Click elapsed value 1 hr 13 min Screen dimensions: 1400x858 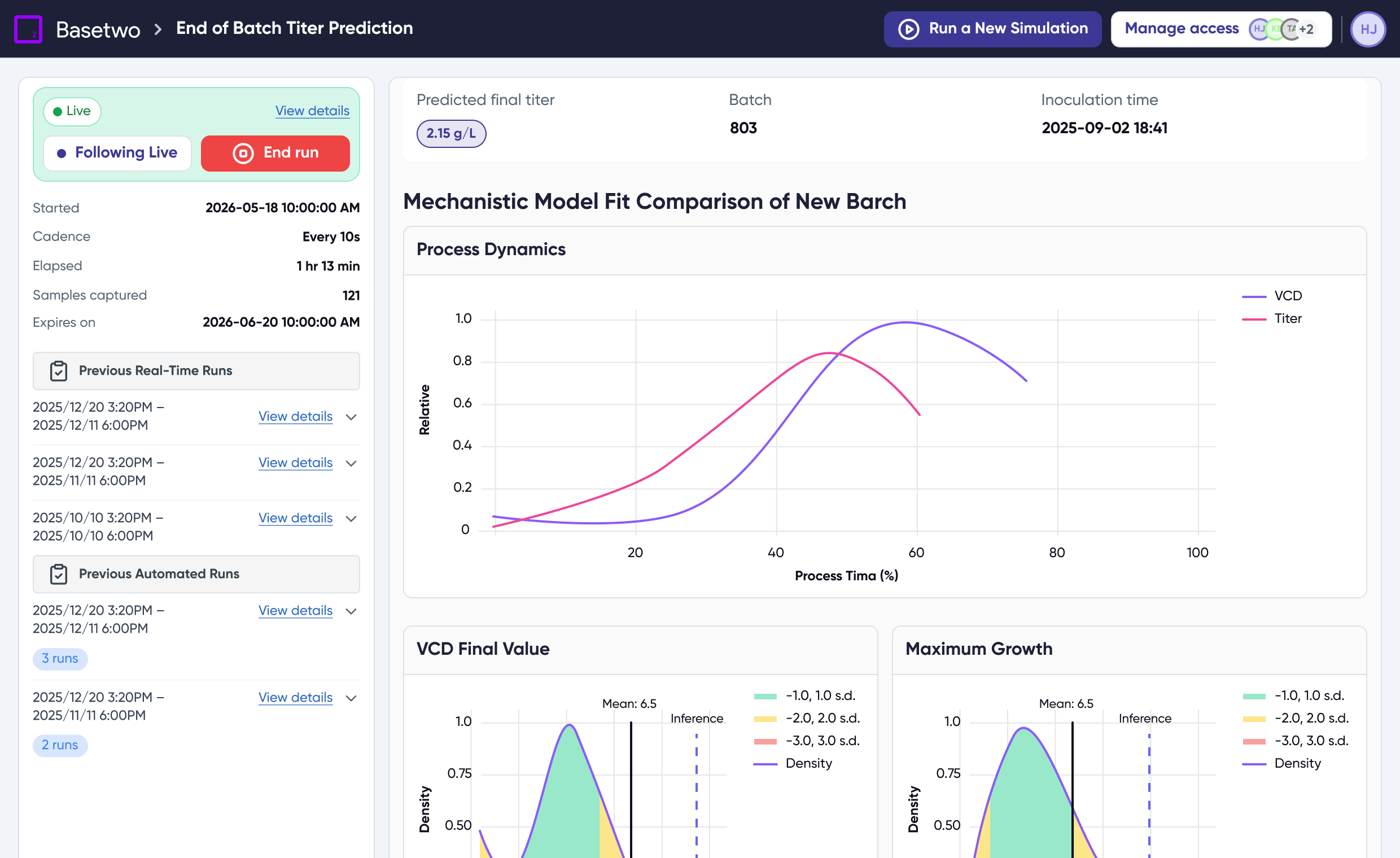328,266
